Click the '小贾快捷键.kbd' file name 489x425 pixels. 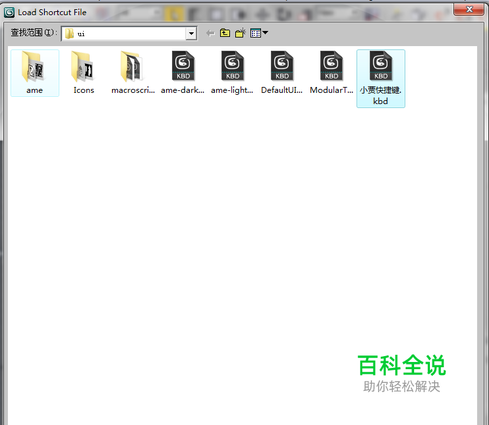[x=380, y=96]
